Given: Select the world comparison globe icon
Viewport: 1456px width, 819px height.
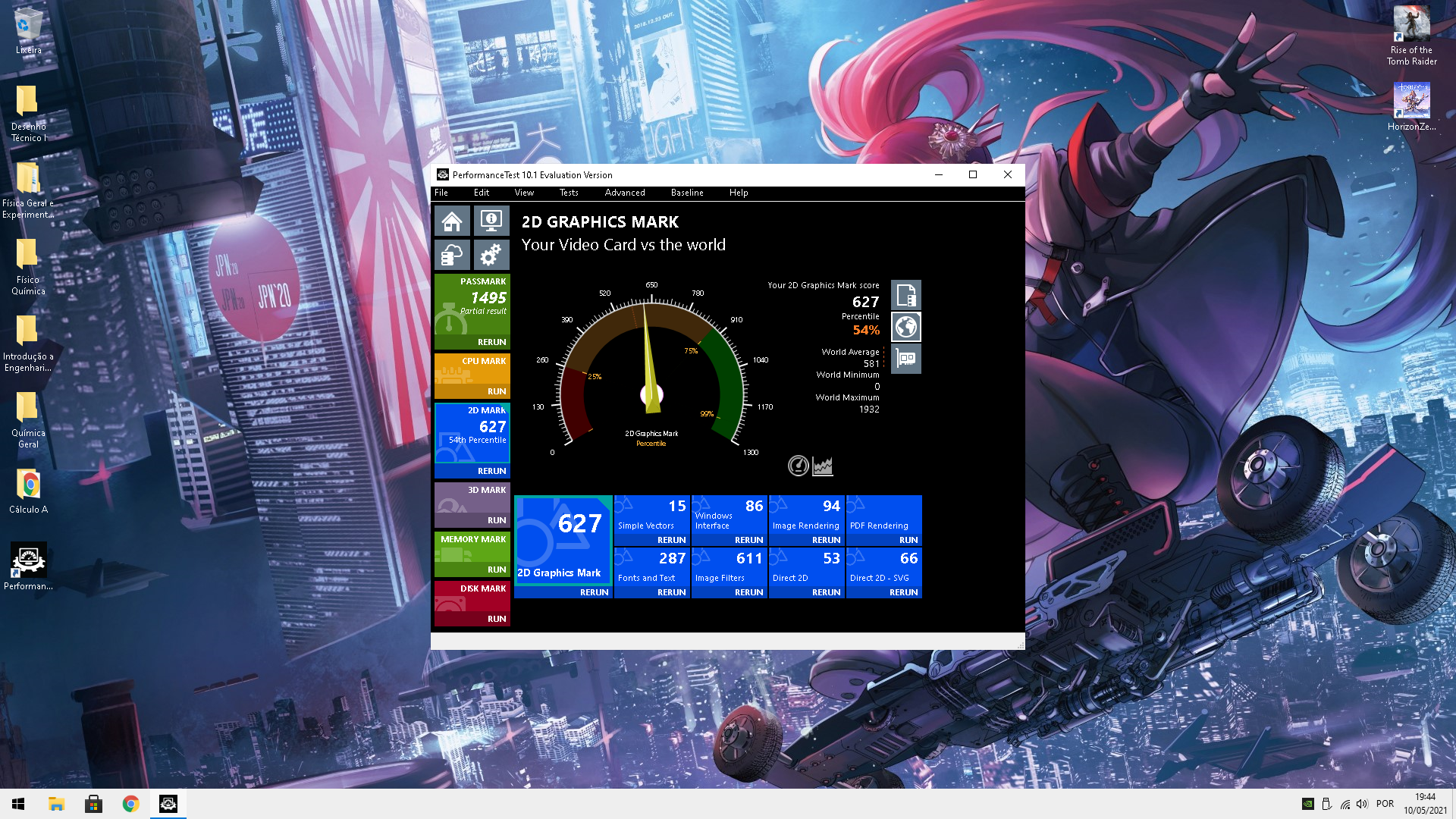Looking at the screenshot, I should click(x=906, y=327).
